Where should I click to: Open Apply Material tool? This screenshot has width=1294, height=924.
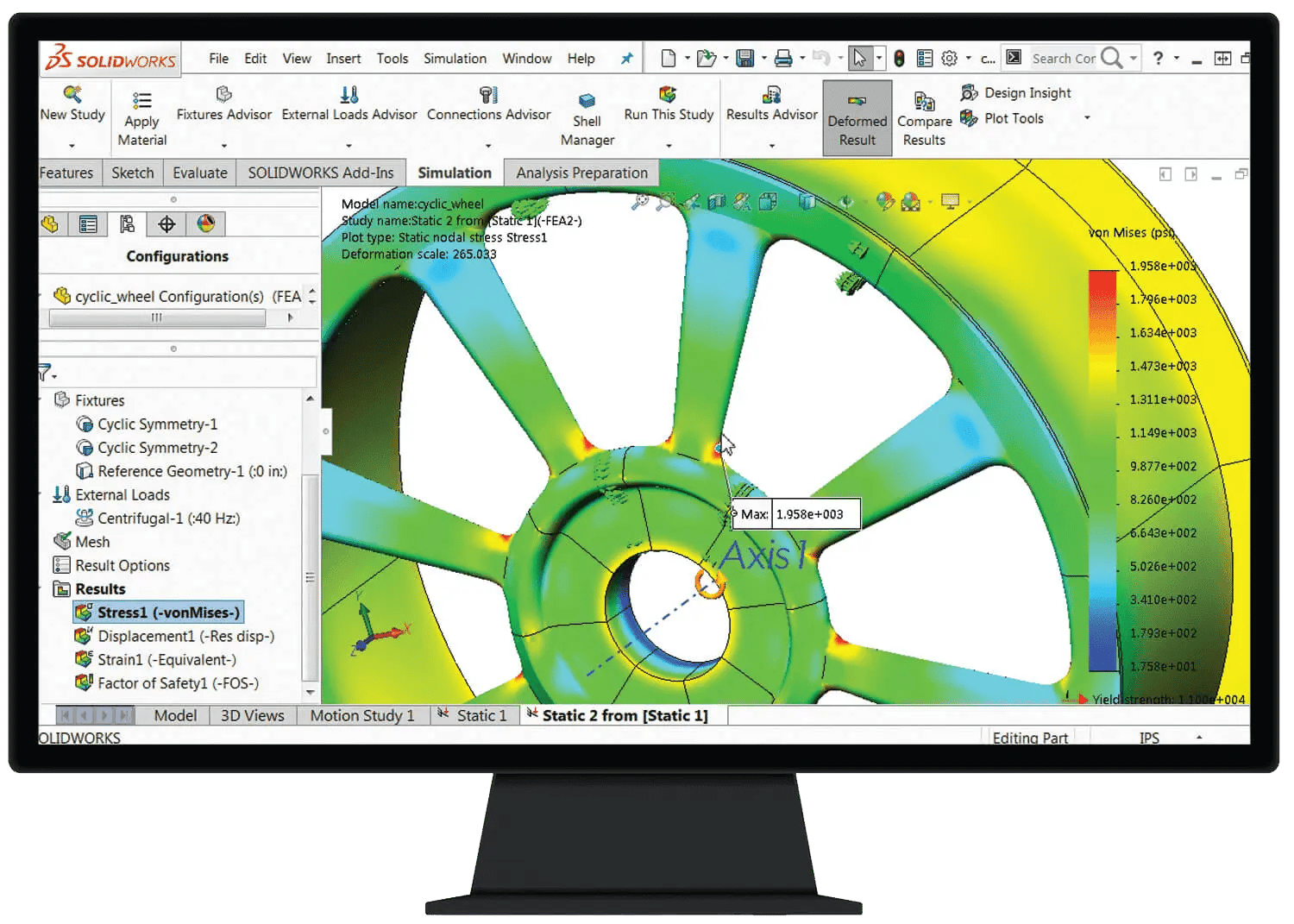pos(142,120)
